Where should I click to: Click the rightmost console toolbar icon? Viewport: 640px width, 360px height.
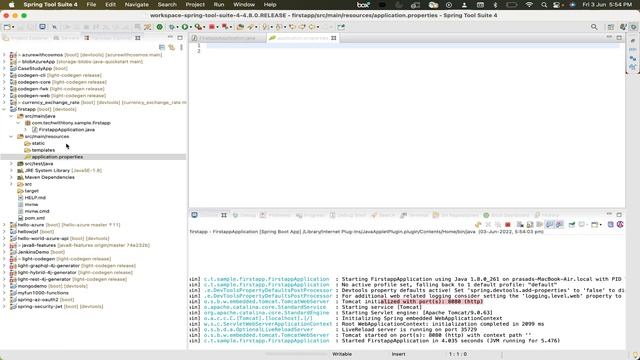pyautogui.click(x=620, y=224)
